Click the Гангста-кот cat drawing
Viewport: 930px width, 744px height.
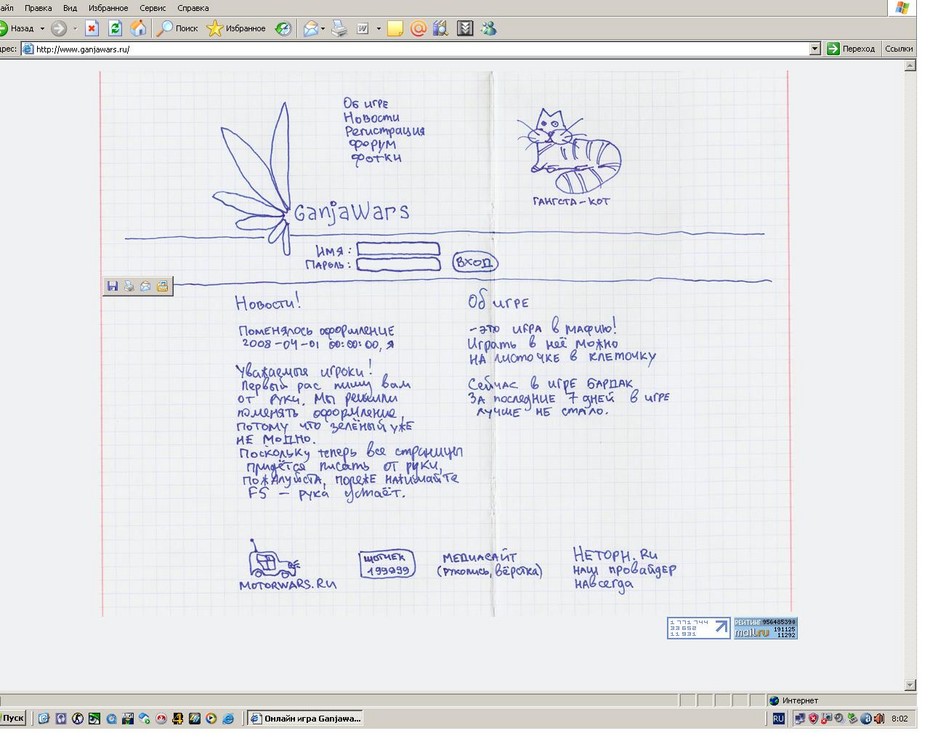click(x=569, y=152)
